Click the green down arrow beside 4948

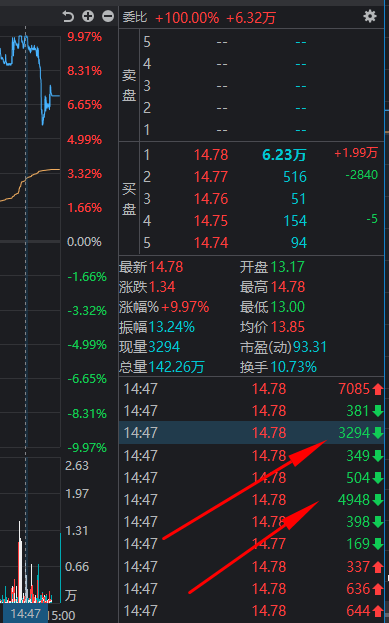(377, 500)
